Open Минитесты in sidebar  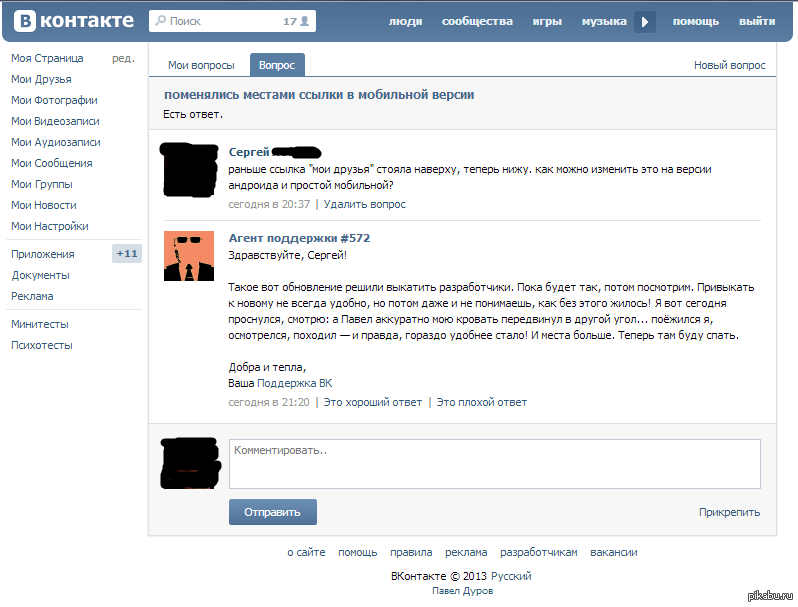pos(40,324)
